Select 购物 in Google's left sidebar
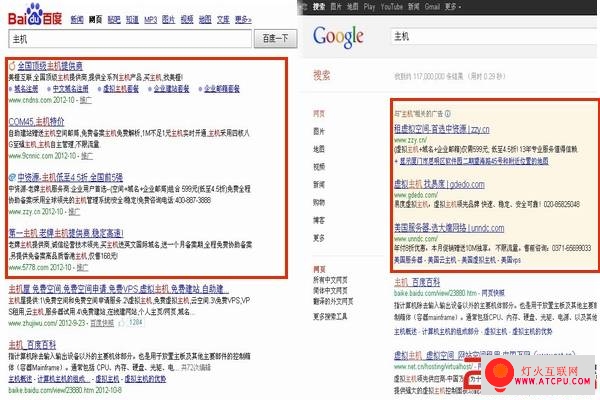The width and height of the screenshot is (600, 400). tap(319, 202)
